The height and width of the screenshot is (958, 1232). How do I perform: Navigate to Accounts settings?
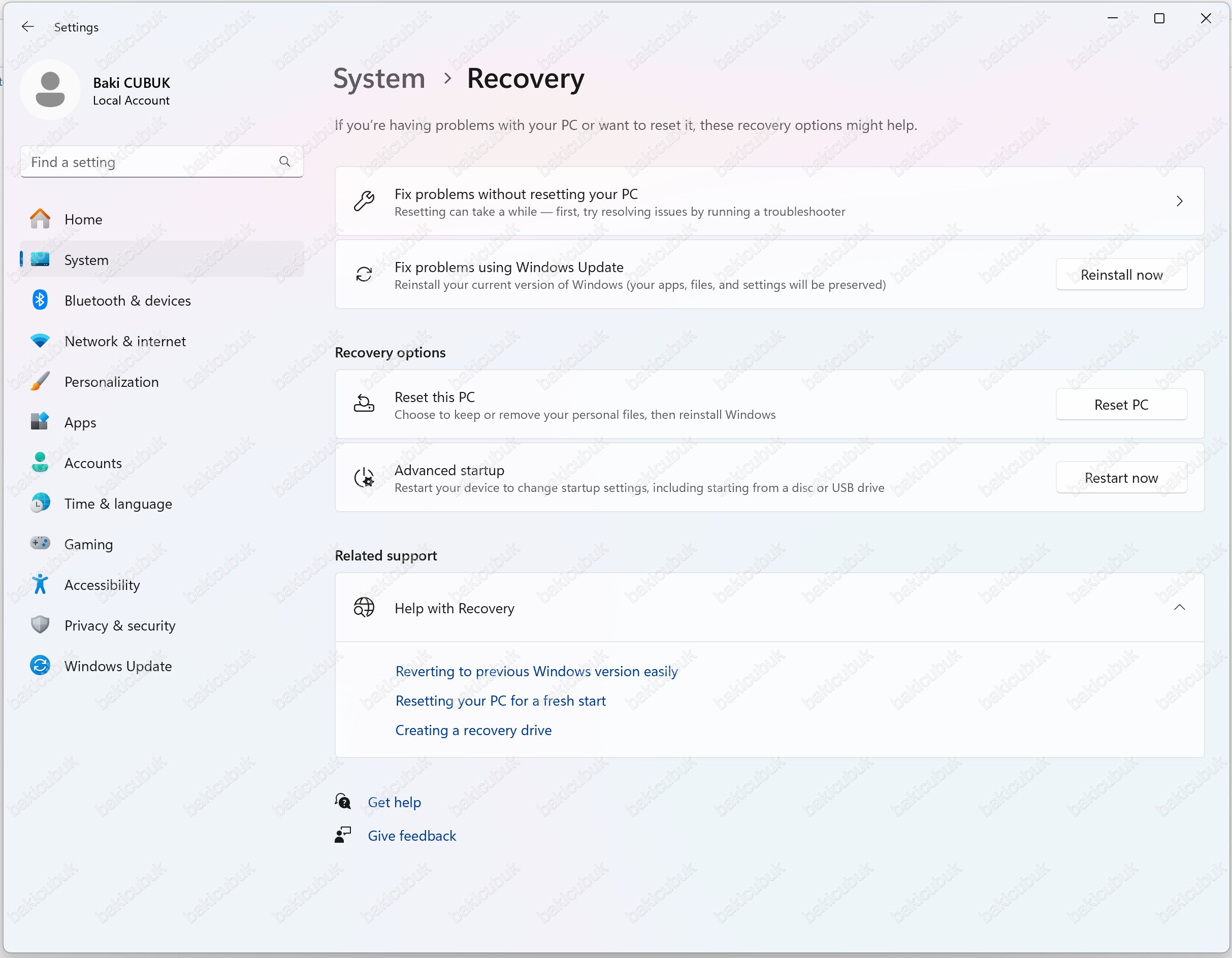[x=162, y=463]
